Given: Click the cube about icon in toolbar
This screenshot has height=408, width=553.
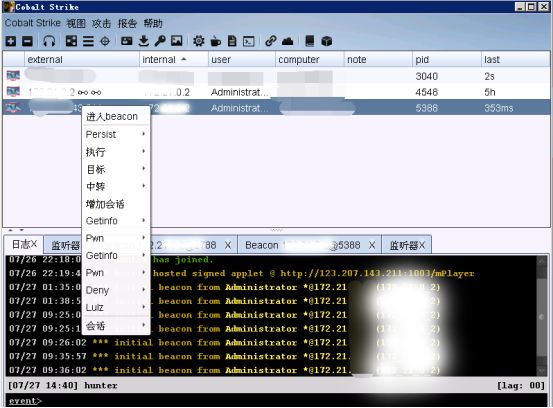Looking at the screenshot, I should (327, 41).
